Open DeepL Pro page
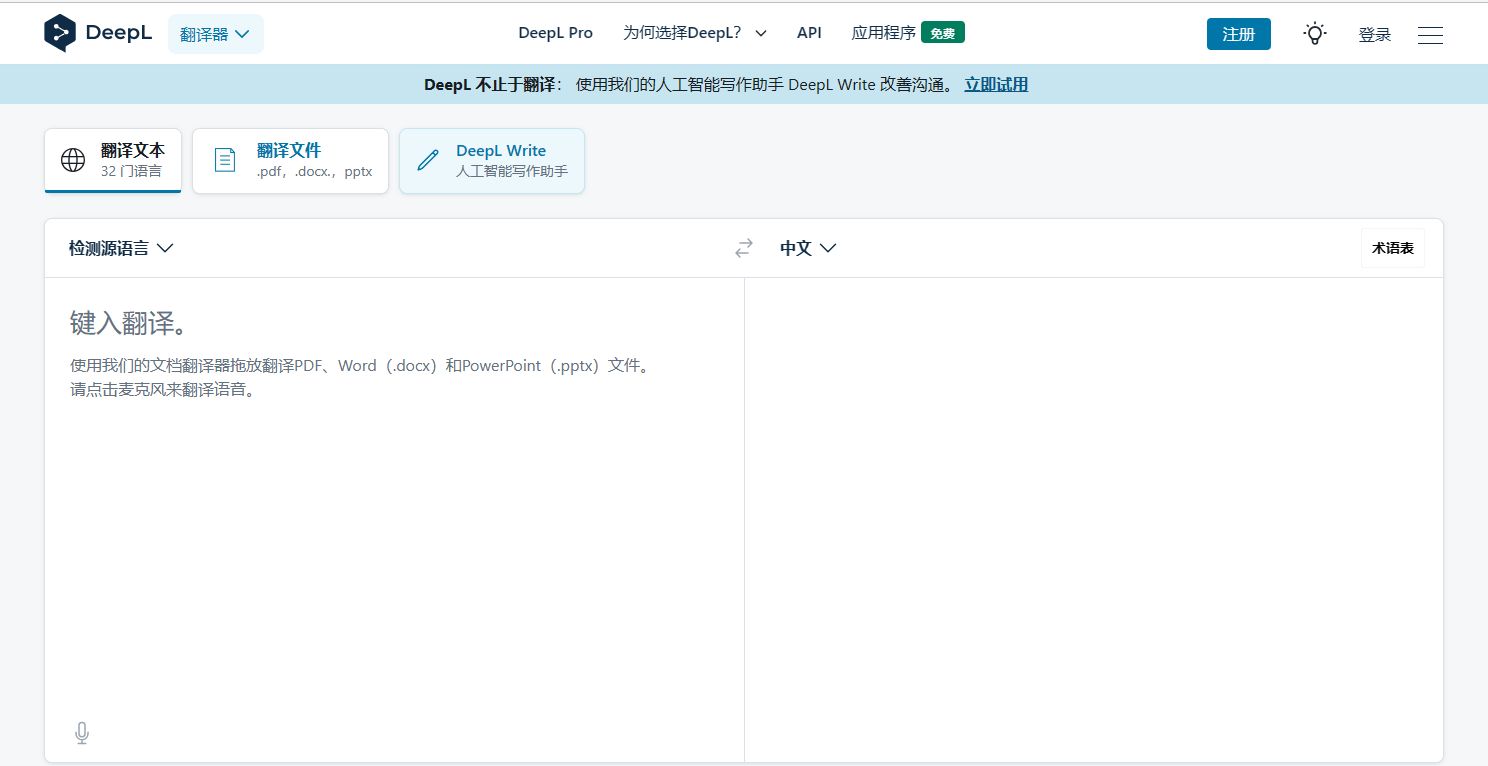The image size is (1488, 766). [555, 33]
